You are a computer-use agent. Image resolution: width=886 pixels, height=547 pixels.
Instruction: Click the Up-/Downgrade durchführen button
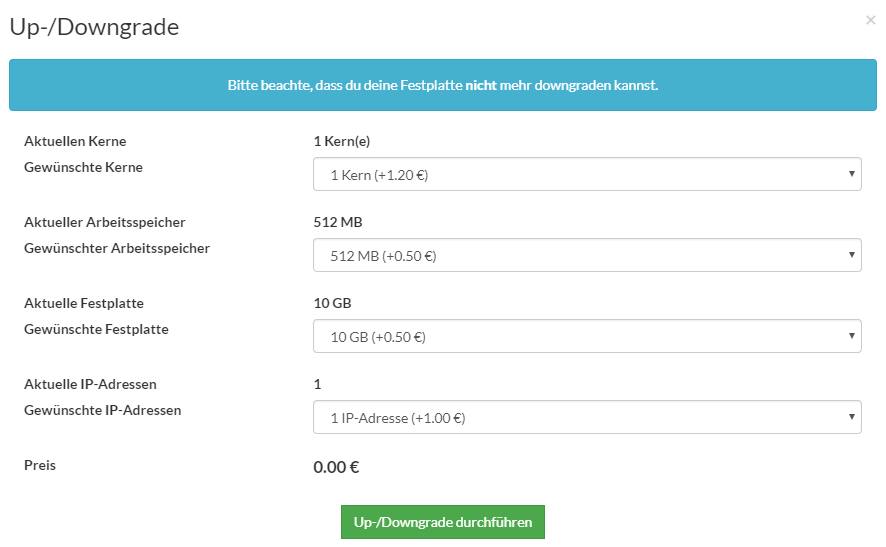click(442, 522)
